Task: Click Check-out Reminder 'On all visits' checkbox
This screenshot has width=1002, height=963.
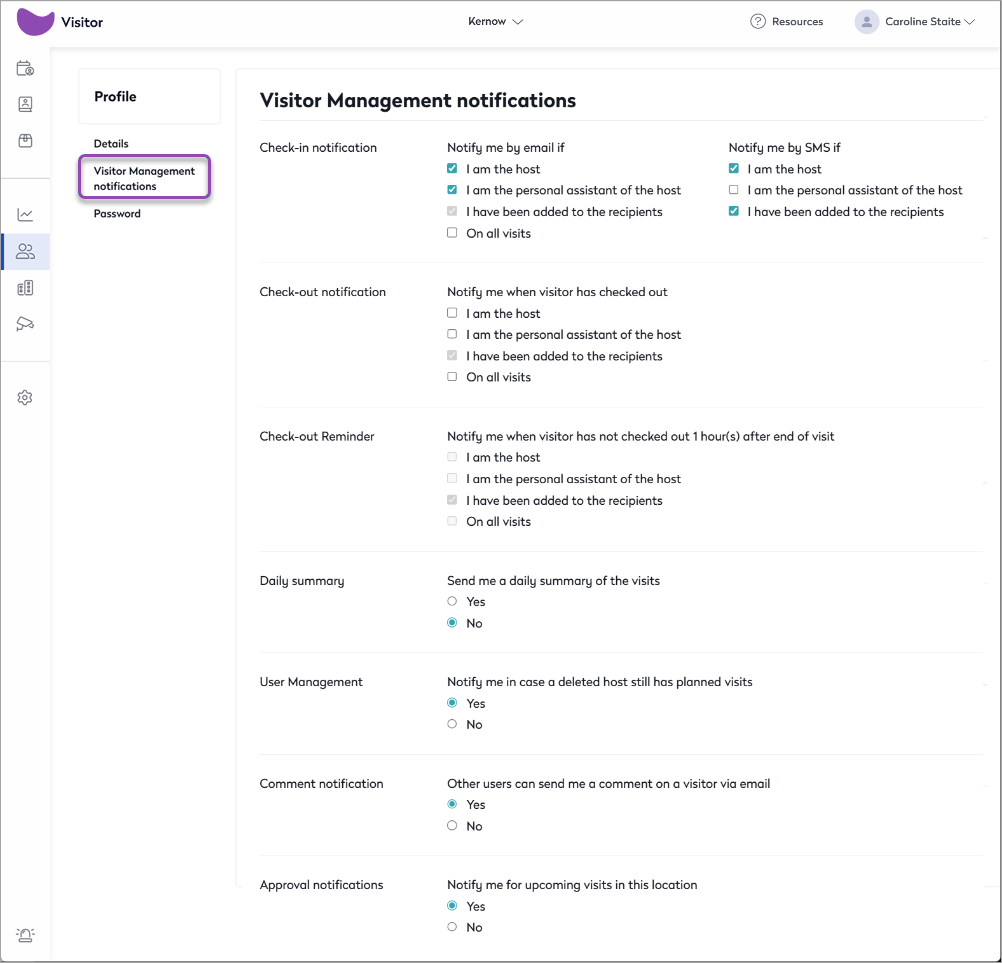Action: 452,521
